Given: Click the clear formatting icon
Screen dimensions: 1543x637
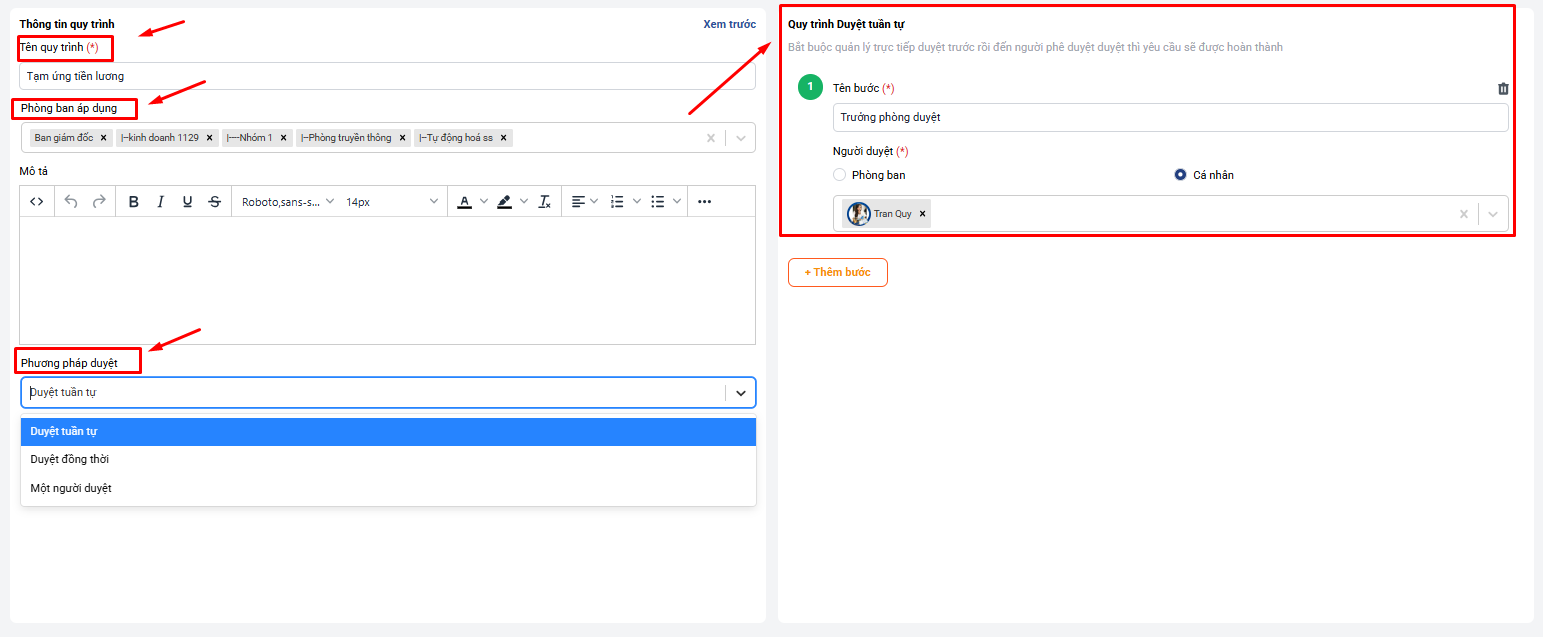Looking at the screenshot, I should (544, 202).
